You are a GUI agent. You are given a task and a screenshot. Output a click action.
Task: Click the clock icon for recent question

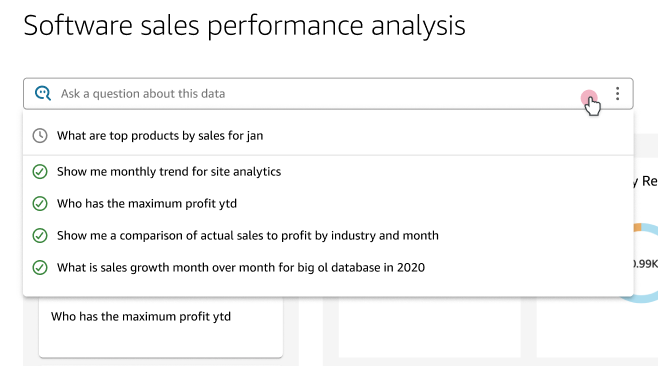tap(40, 136)
